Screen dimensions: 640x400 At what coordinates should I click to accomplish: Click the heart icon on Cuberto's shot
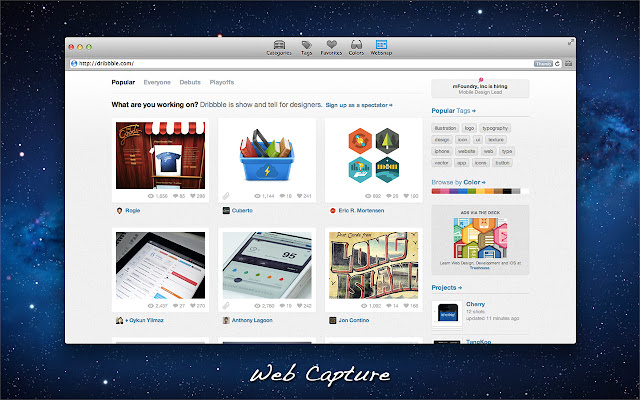pos(300,196)
